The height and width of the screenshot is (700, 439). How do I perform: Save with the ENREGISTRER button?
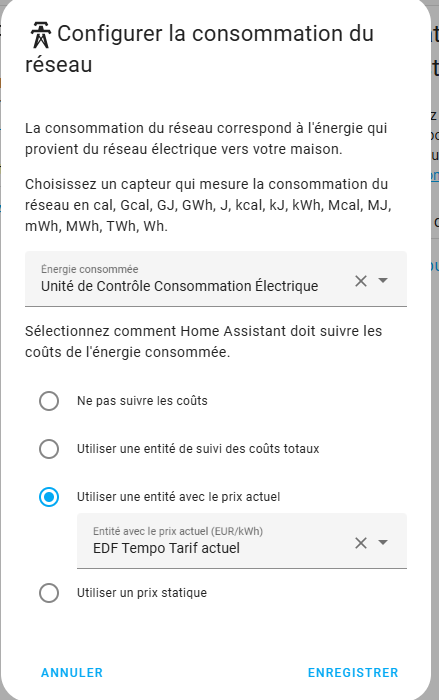tap(353, 672)
